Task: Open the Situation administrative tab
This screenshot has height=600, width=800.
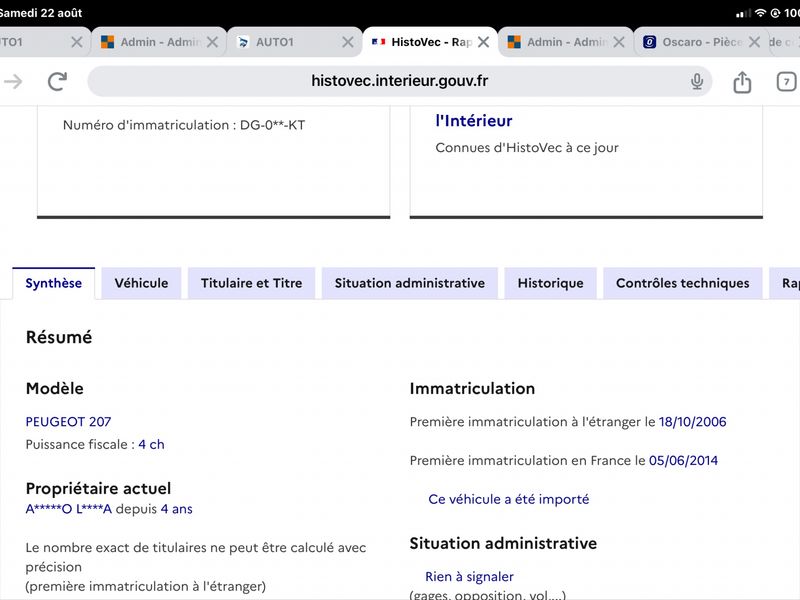Action: [x=410, y=283]
